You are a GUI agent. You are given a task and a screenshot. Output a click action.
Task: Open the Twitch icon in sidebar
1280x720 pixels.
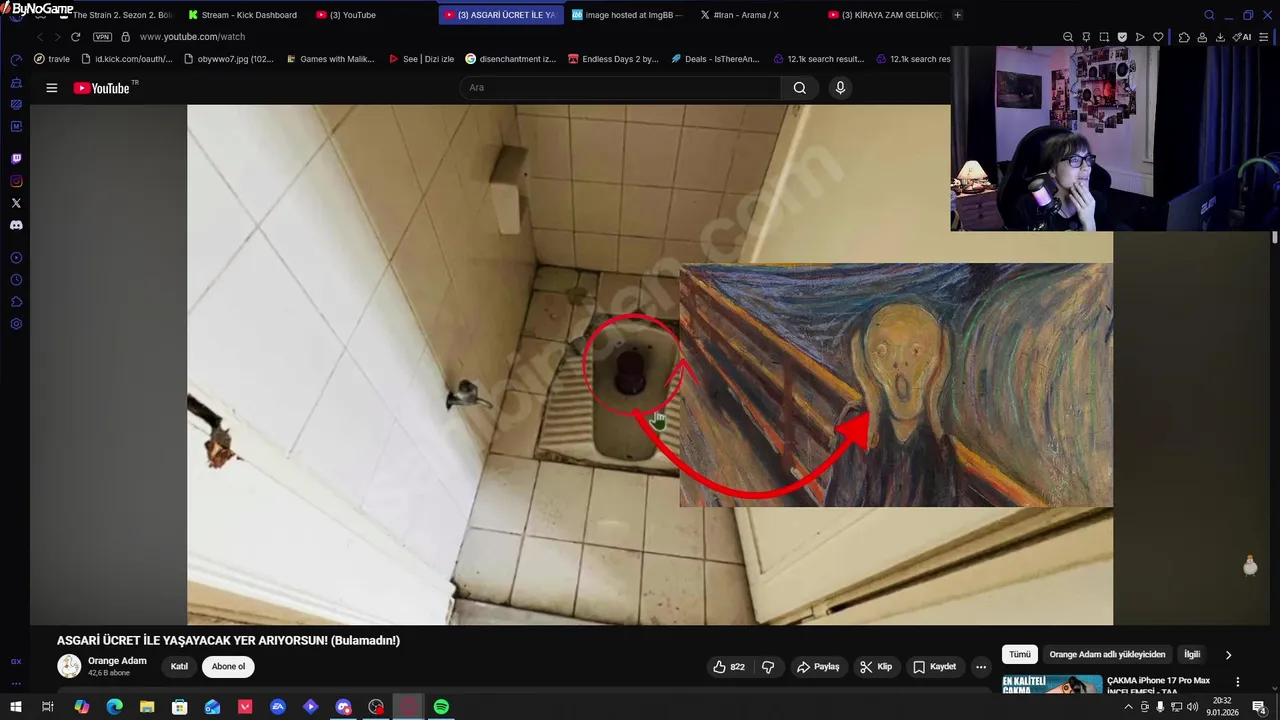pyautogui.click(x=16, y=159)
